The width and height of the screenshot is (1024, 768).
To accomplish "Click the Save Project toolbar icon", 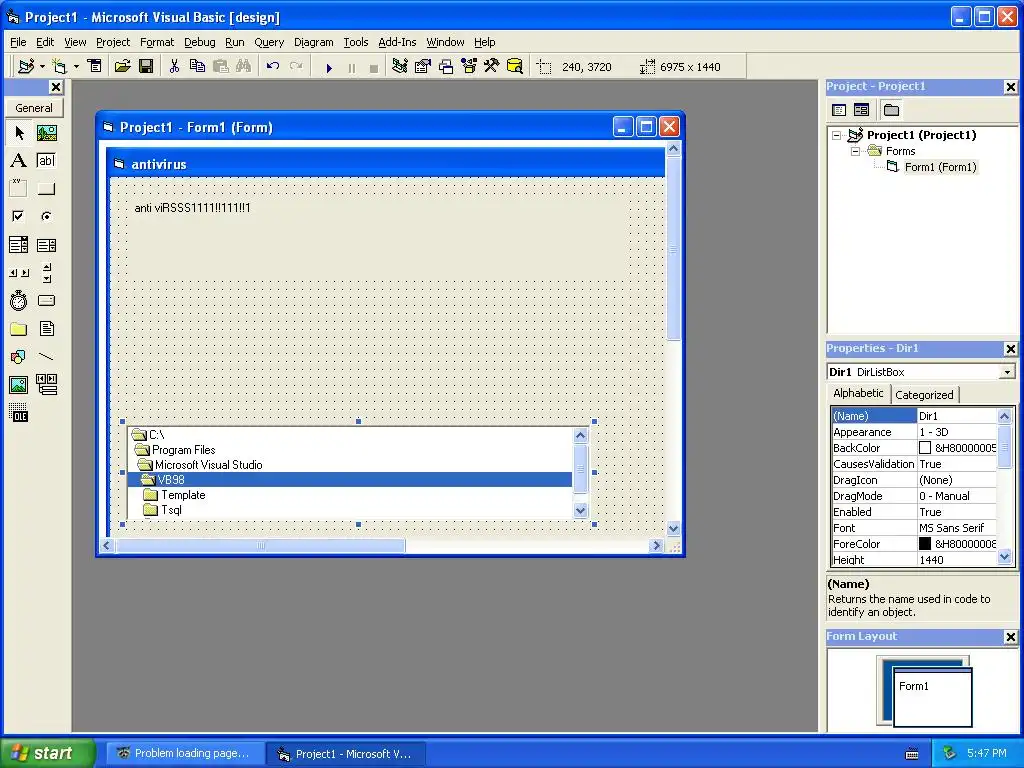I will pos(146,67).
